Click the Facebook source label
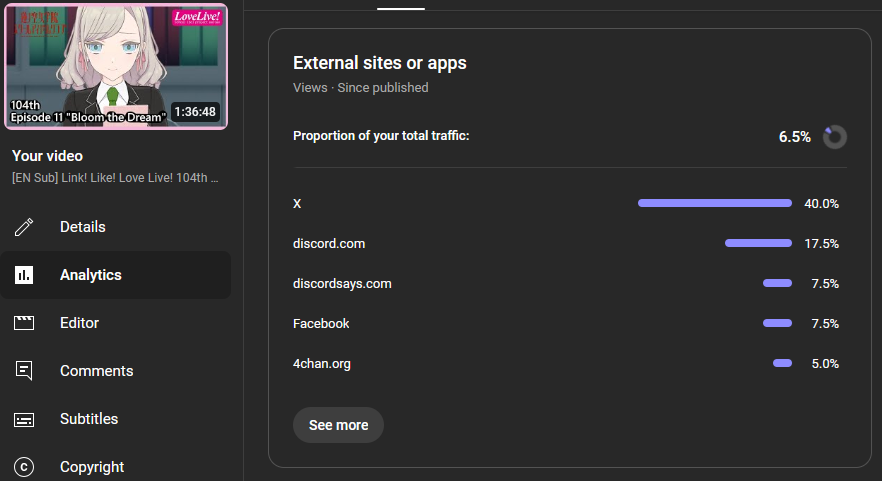This screenshot has width=882, height=481. coord(321,323)
